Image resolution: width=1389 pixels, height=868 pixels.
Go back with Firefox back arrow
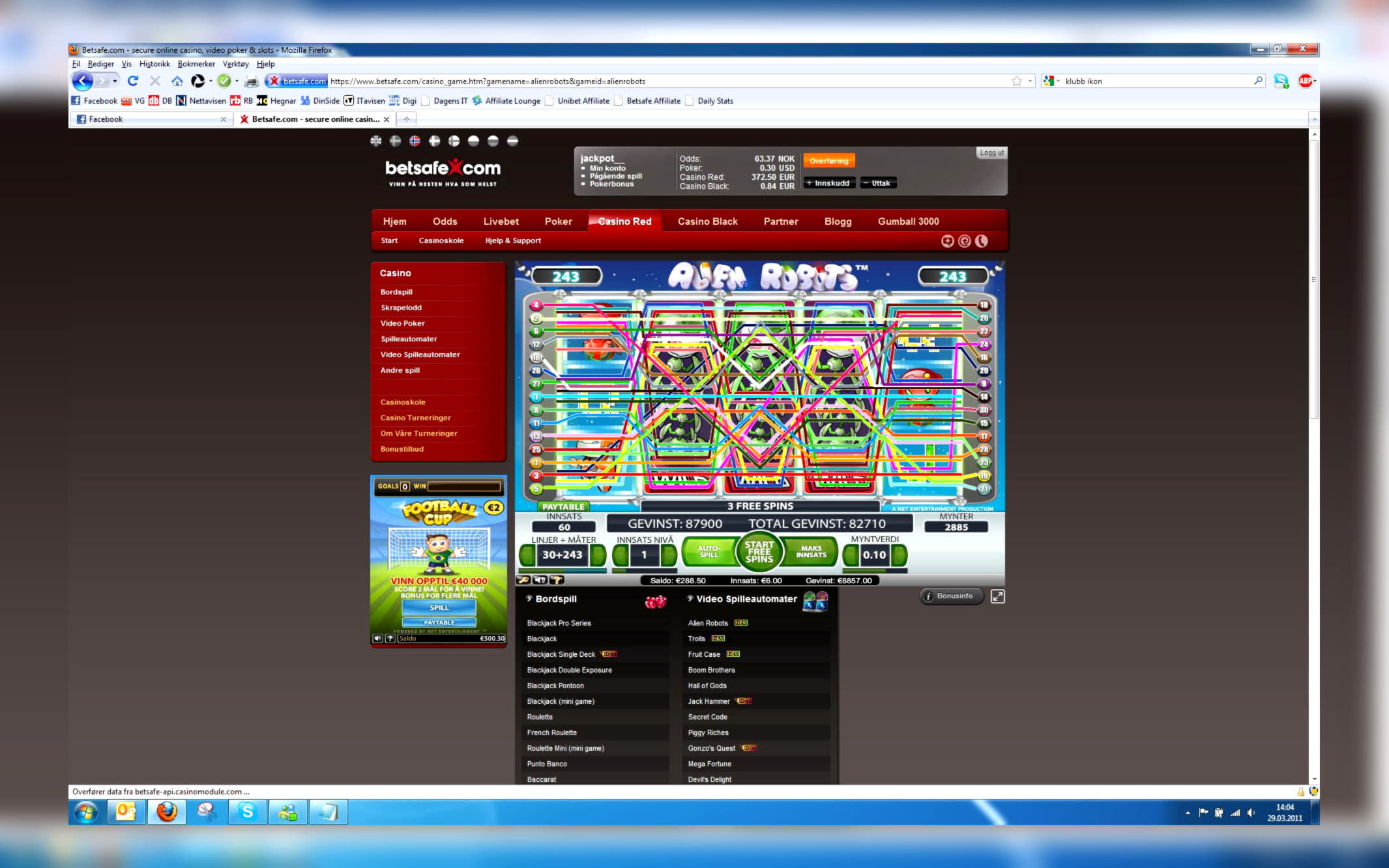click(82, 81)
